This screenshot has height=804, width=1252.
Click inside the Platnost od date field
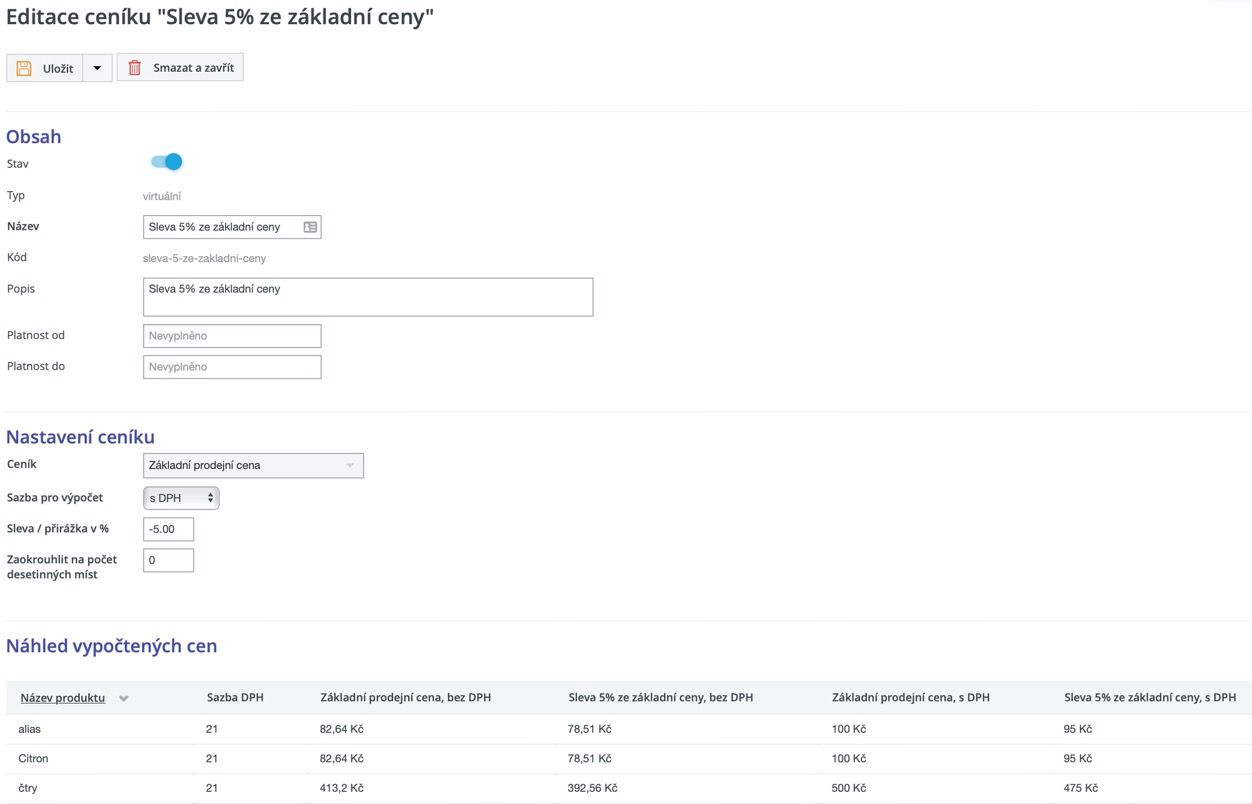pos(232,335)
